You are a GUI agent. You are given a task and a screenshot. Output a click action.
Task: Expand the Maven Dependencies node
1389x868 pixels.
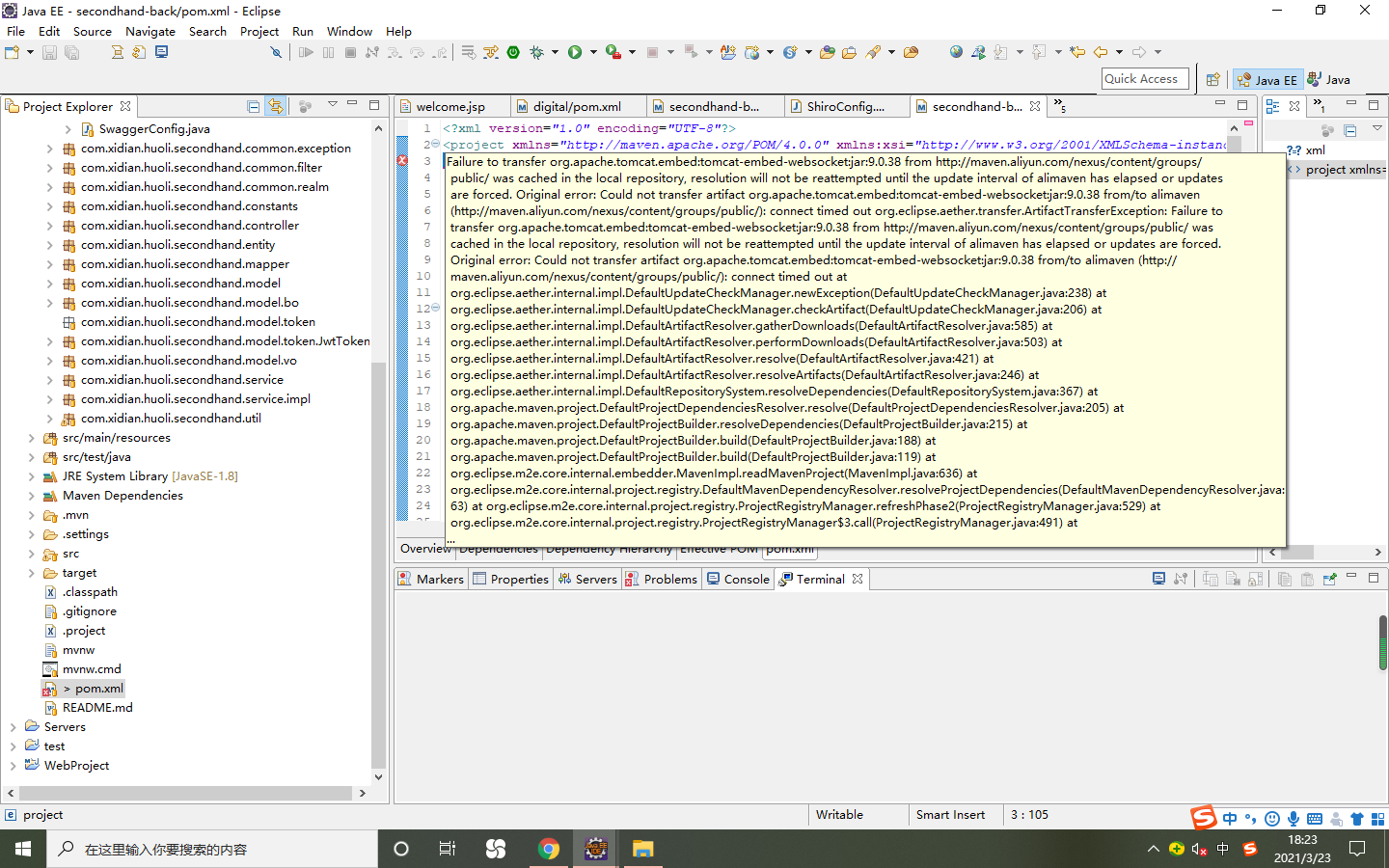pyautogui.click(x=31, y=495)
